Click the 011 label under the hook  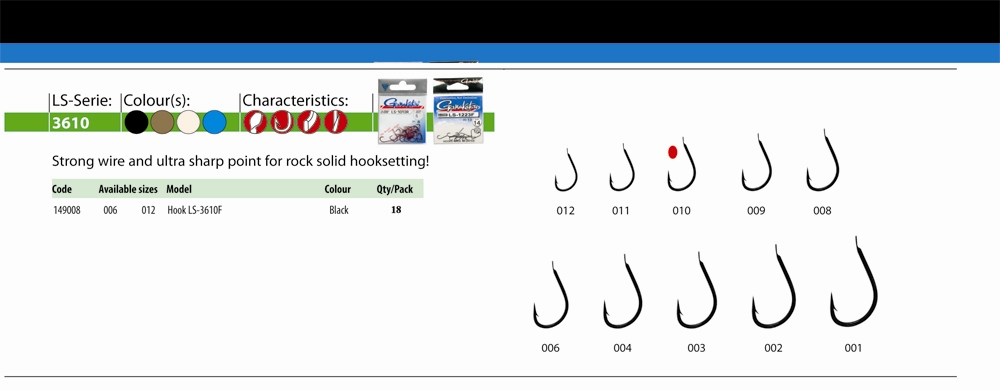point(621,211)
